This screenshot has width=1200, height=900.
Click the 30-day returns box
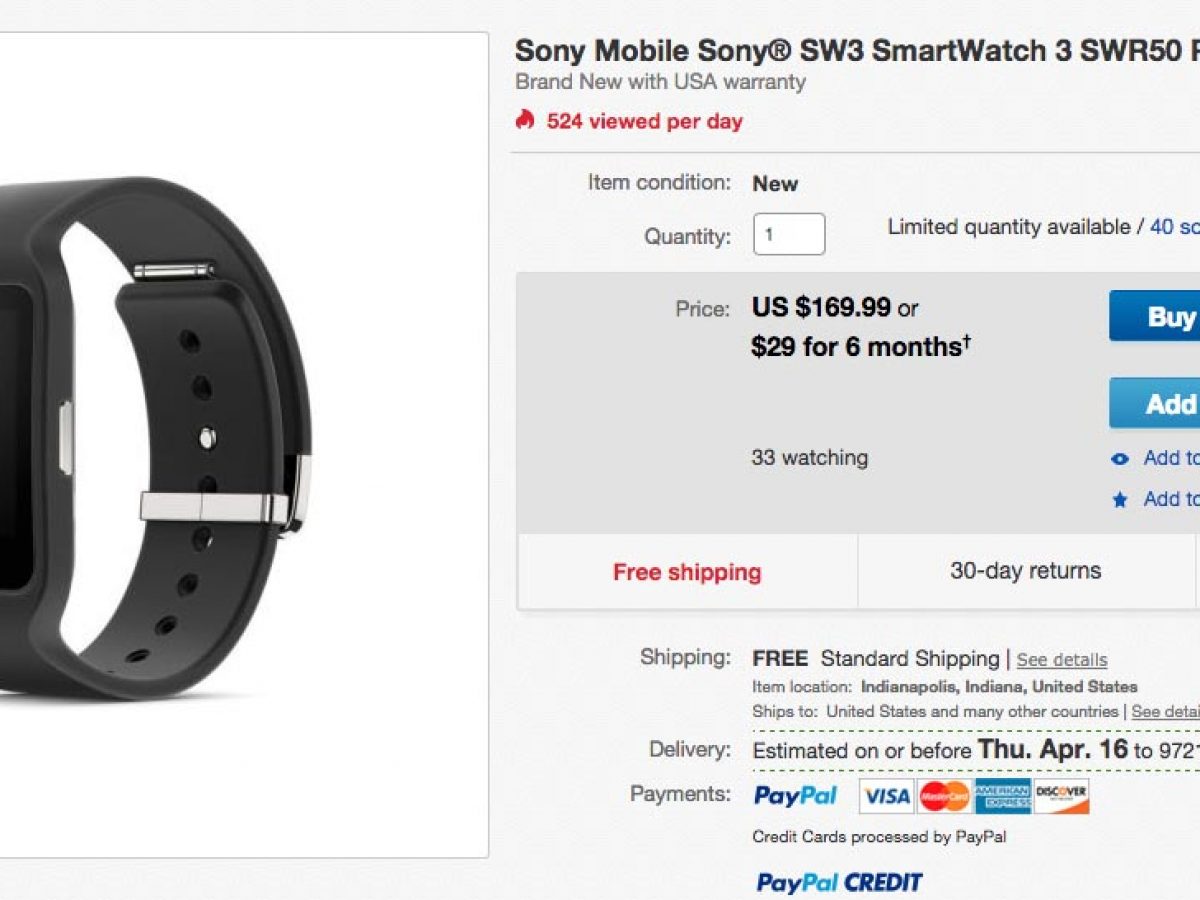1025,571
